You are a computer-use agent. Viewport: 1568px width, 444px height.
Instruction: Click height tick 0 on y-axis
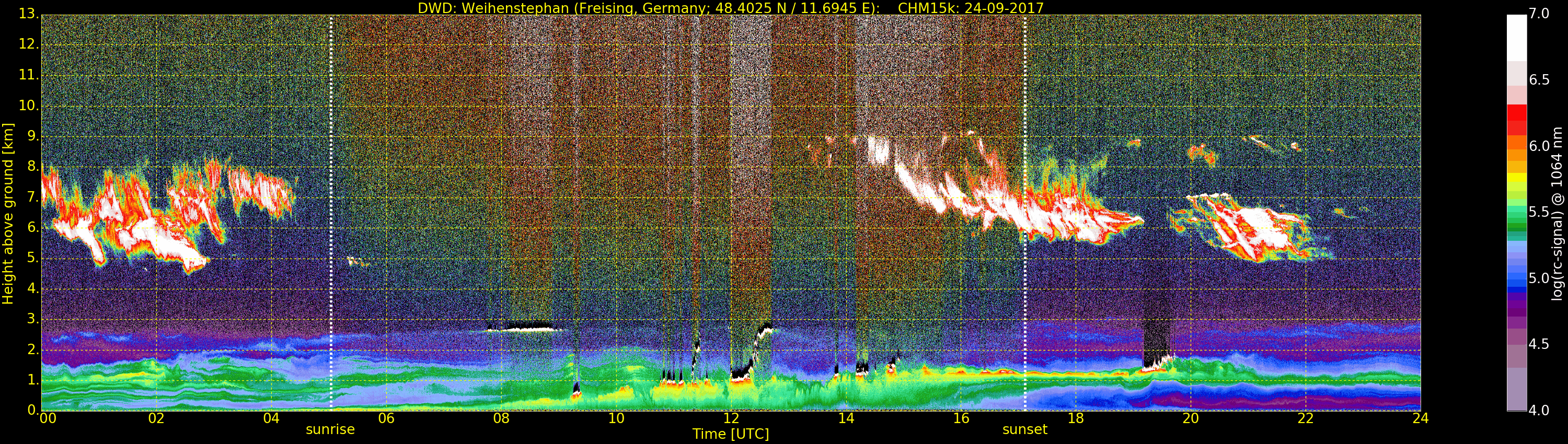click(32, 410)
